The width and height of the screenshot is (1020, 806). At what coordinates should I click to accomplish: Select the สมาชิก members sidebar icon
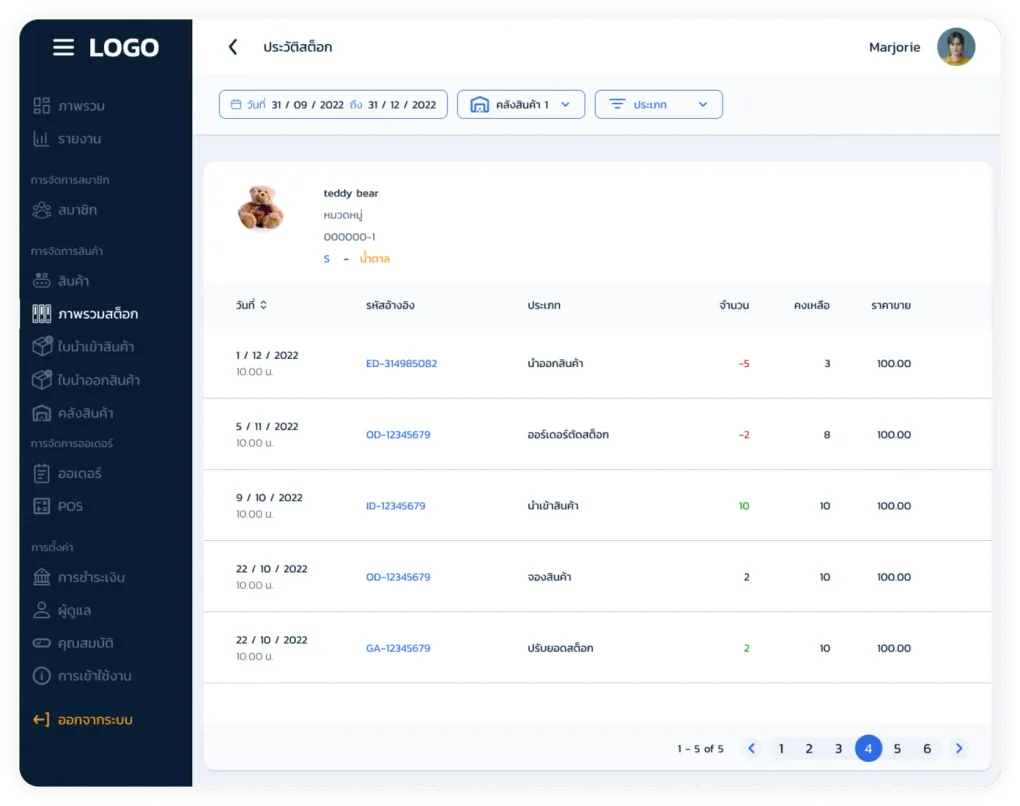42,210
